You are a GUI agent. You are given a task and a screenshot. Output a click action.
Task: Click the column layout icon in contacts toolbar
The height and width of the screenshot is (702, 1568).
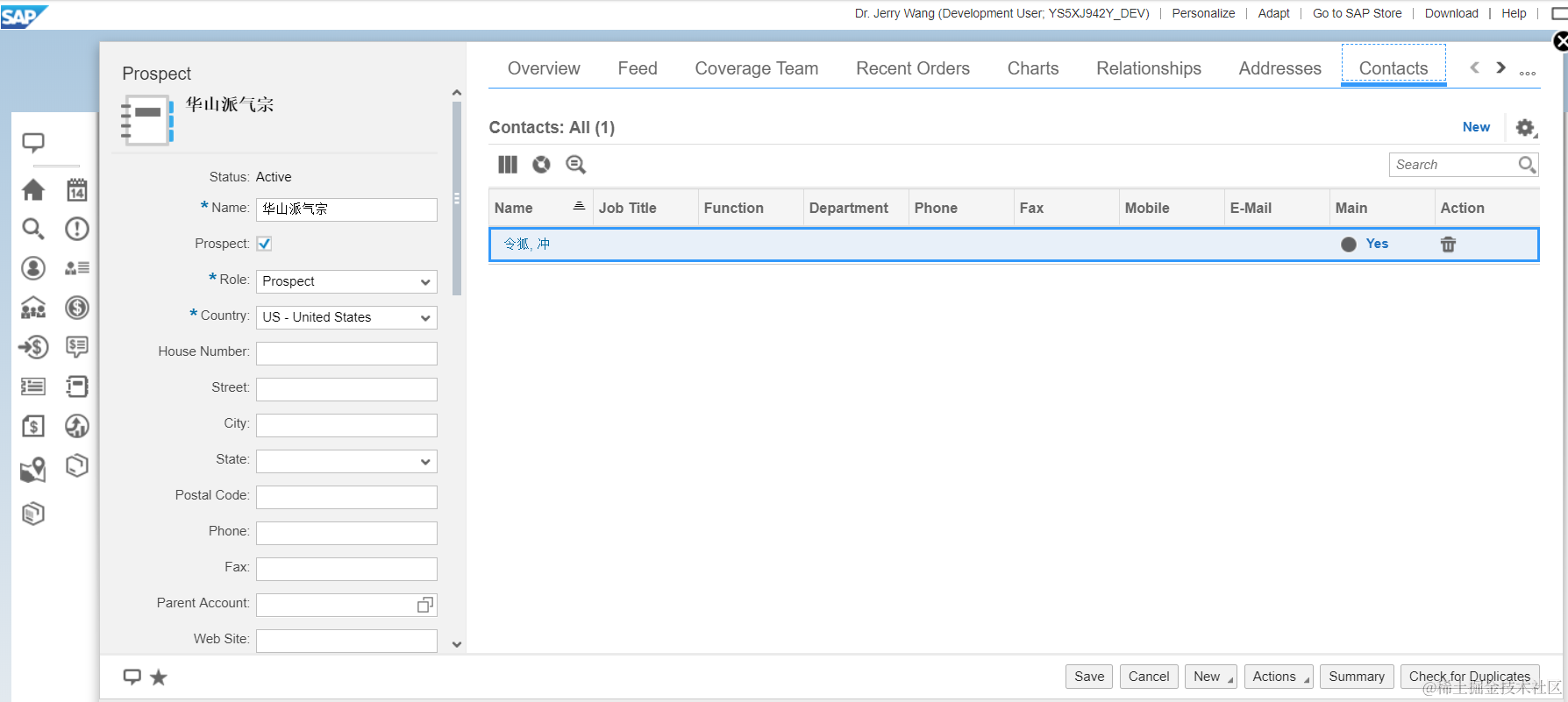click(x=508, y=165)
